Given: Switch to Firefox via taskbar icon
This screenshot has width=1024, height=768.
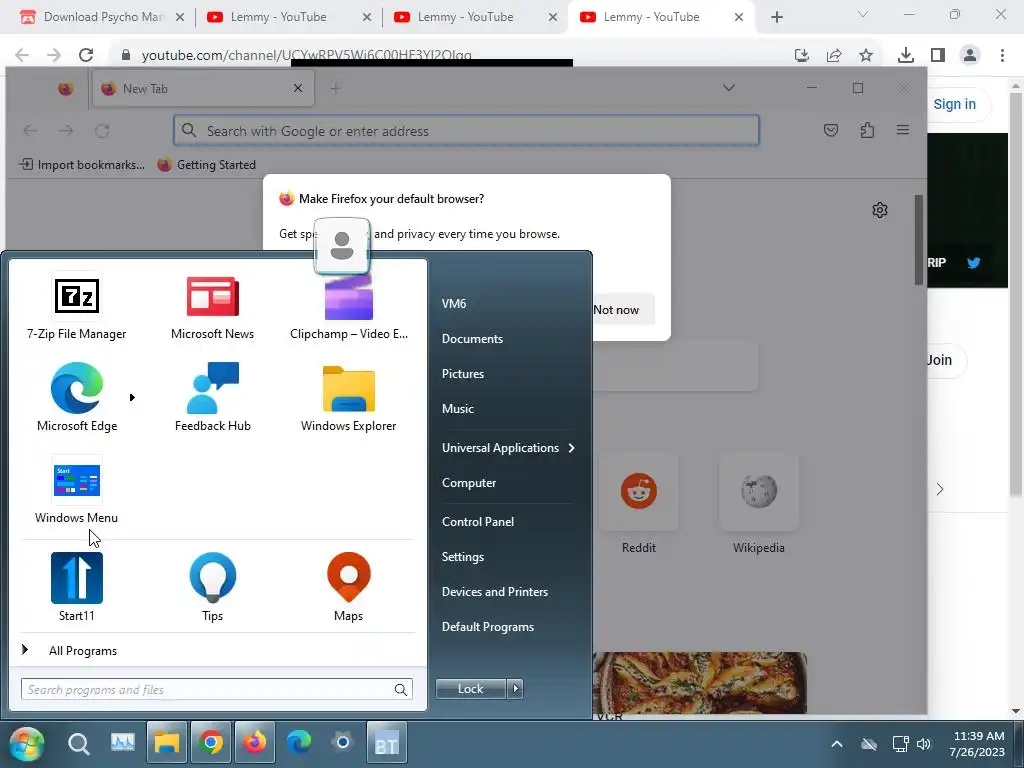Looking at the screenshot, I should 255,743.
